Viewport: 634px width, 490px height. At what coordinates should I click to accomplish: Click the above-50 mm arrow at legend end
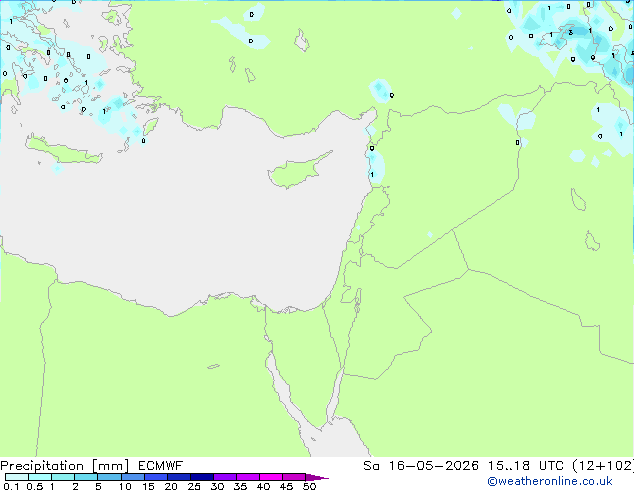(317, 477)
